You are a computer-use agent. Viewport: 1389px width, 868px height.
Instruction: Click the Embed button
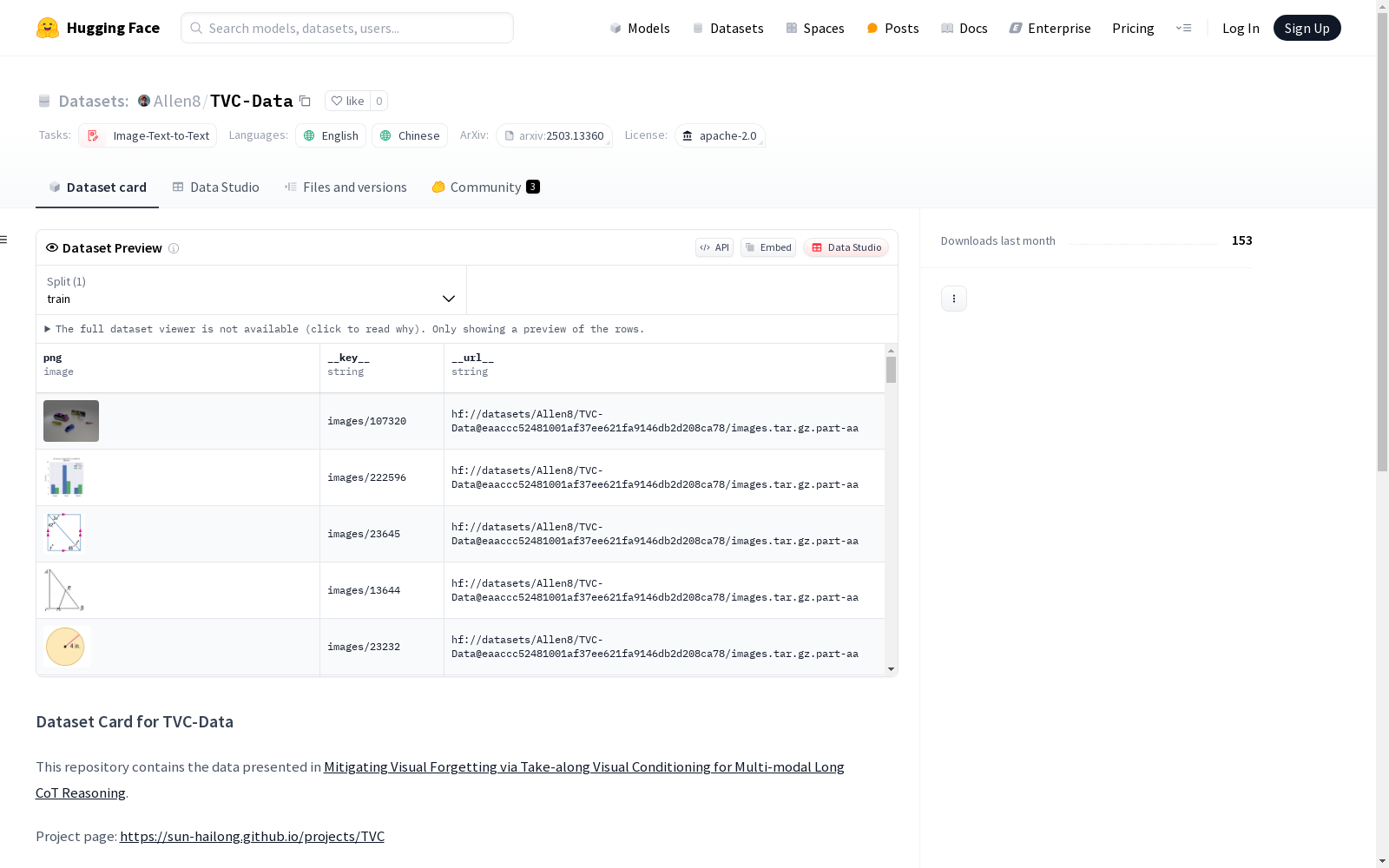click(768, 247)
